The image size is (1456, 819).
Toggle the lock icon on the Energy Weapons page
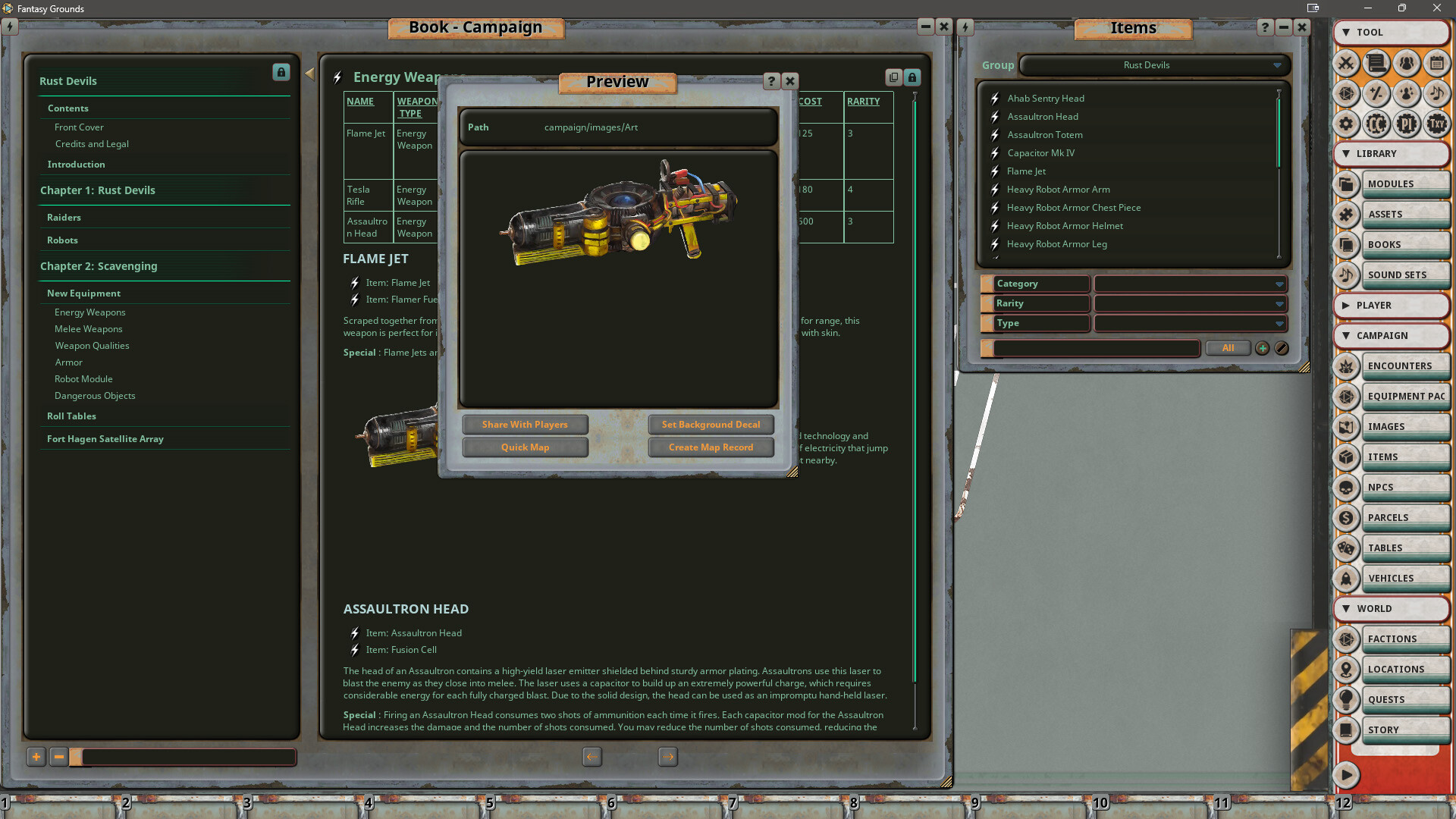911,77
